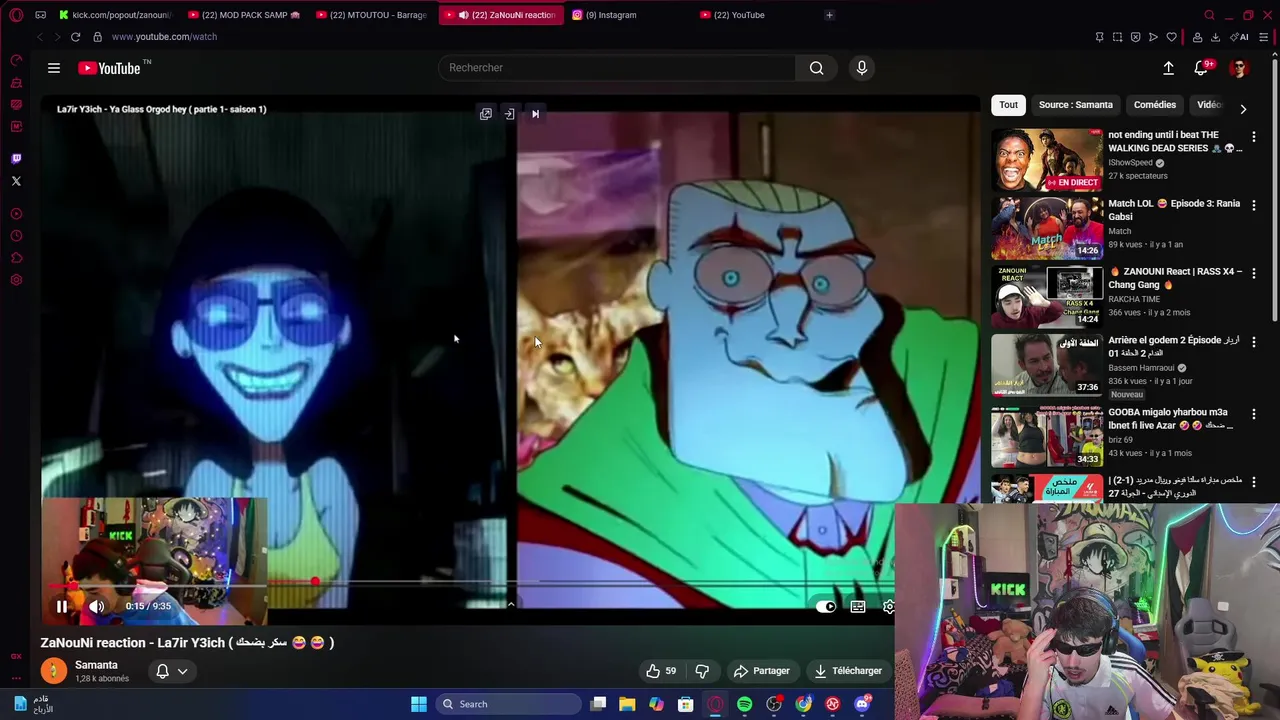
Task: Take a snapshot with the toolbar icon
Action: (x=1117, y=37)
